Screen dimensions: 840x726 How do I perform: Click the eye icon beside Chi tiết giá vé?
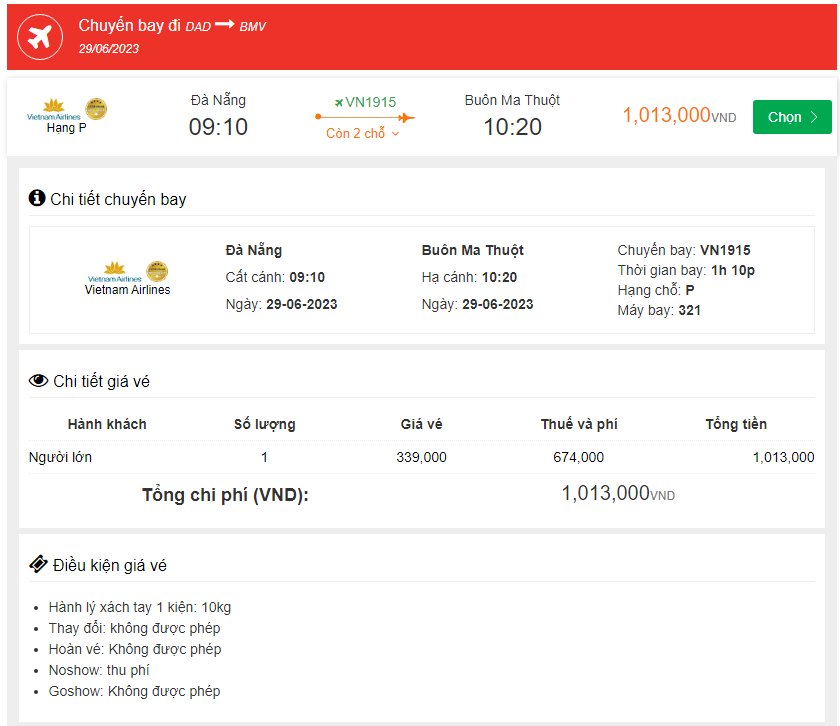coord(39,381)
